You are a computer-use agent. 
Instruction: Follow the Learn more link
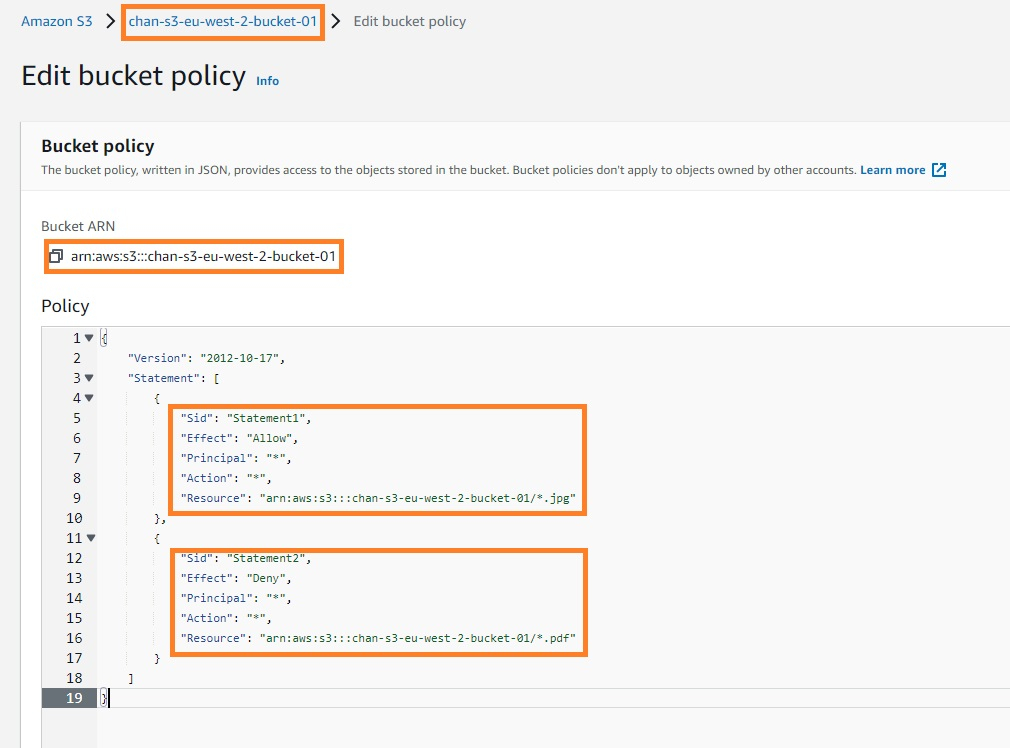click(x=892, y=170)
